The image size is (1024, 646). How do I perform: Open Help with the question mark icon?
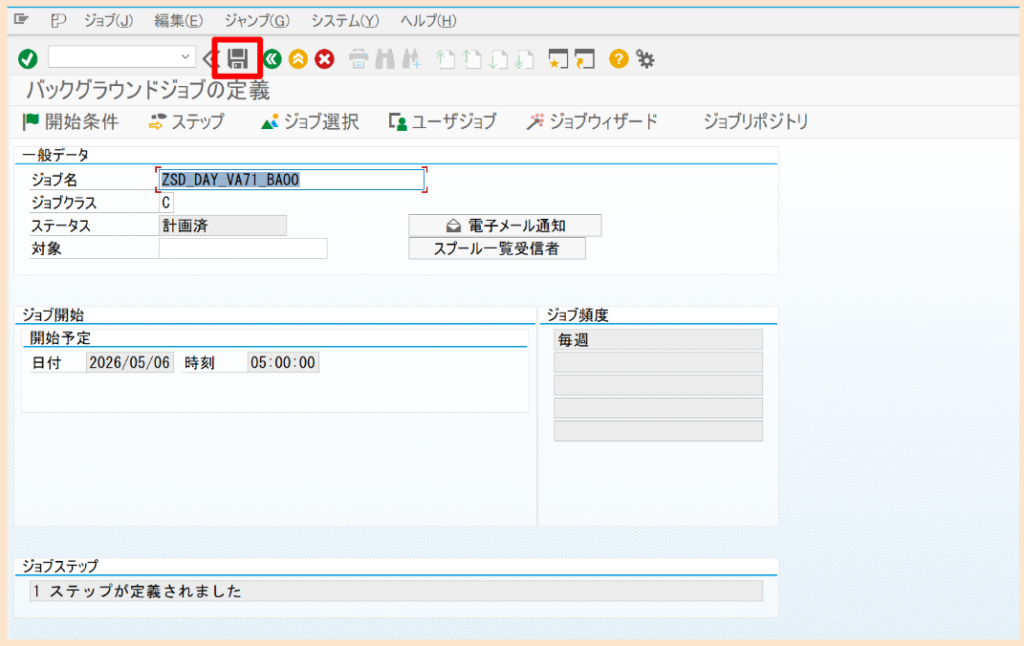click(618, 59)
